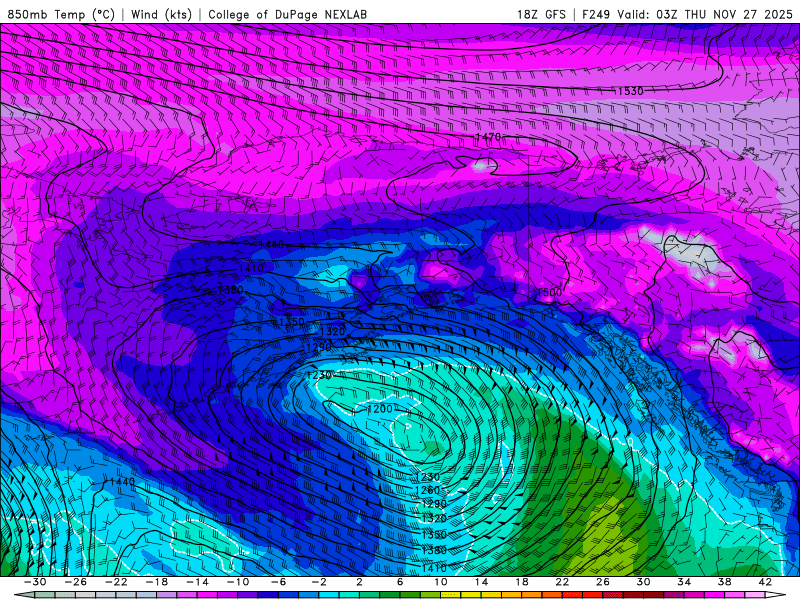This screenshot has height=600, width=800.
Task: Click the -14 value on the temperature scale
Action: click(x=197, y=582)
